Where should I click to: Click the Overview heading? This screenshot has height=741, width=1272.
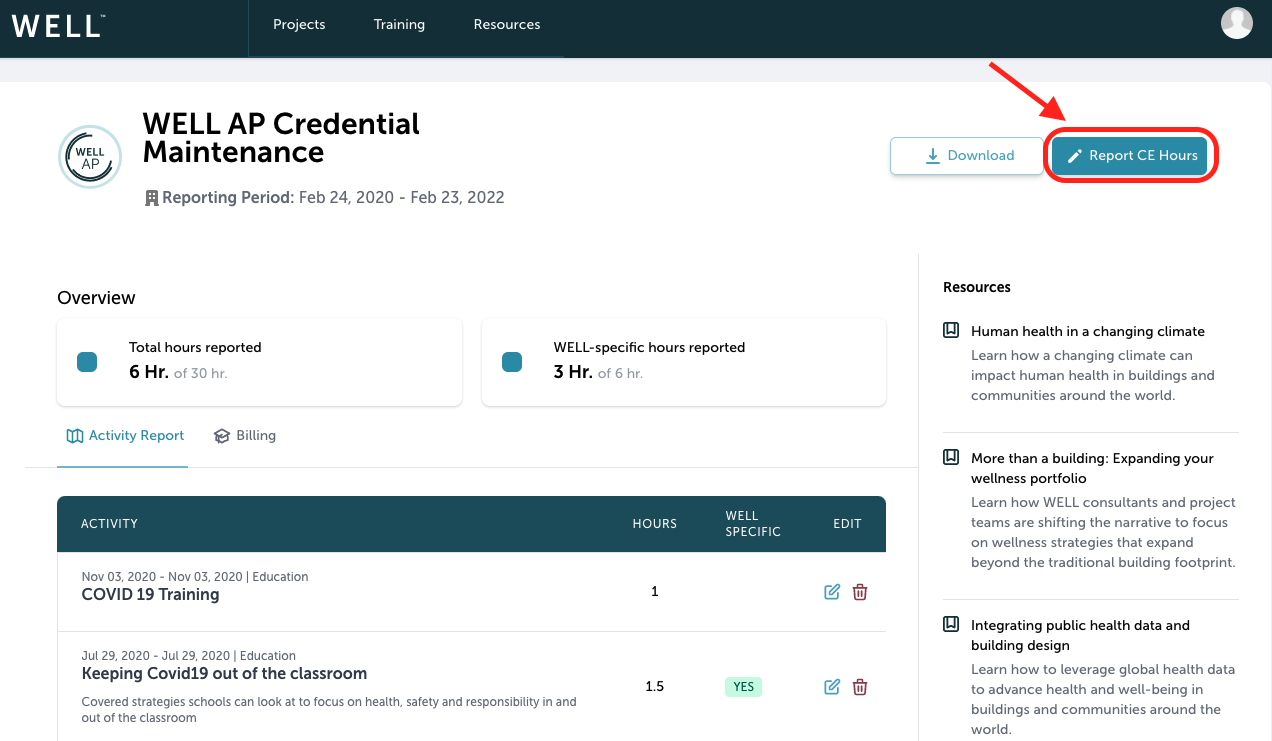coord(96,298)
